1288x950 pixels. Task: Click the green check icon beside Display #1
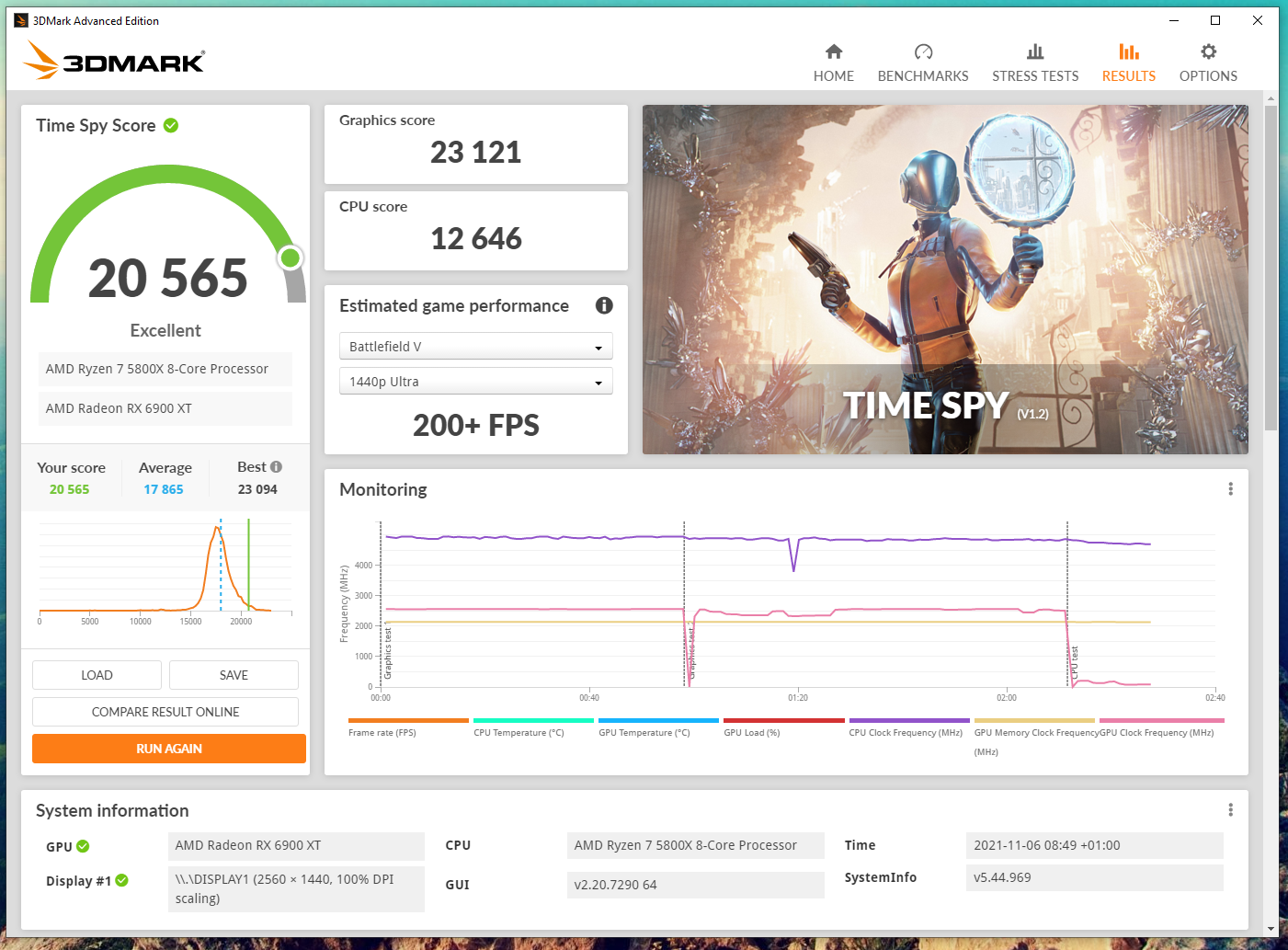pyautogui.click(x=121, y=880)
